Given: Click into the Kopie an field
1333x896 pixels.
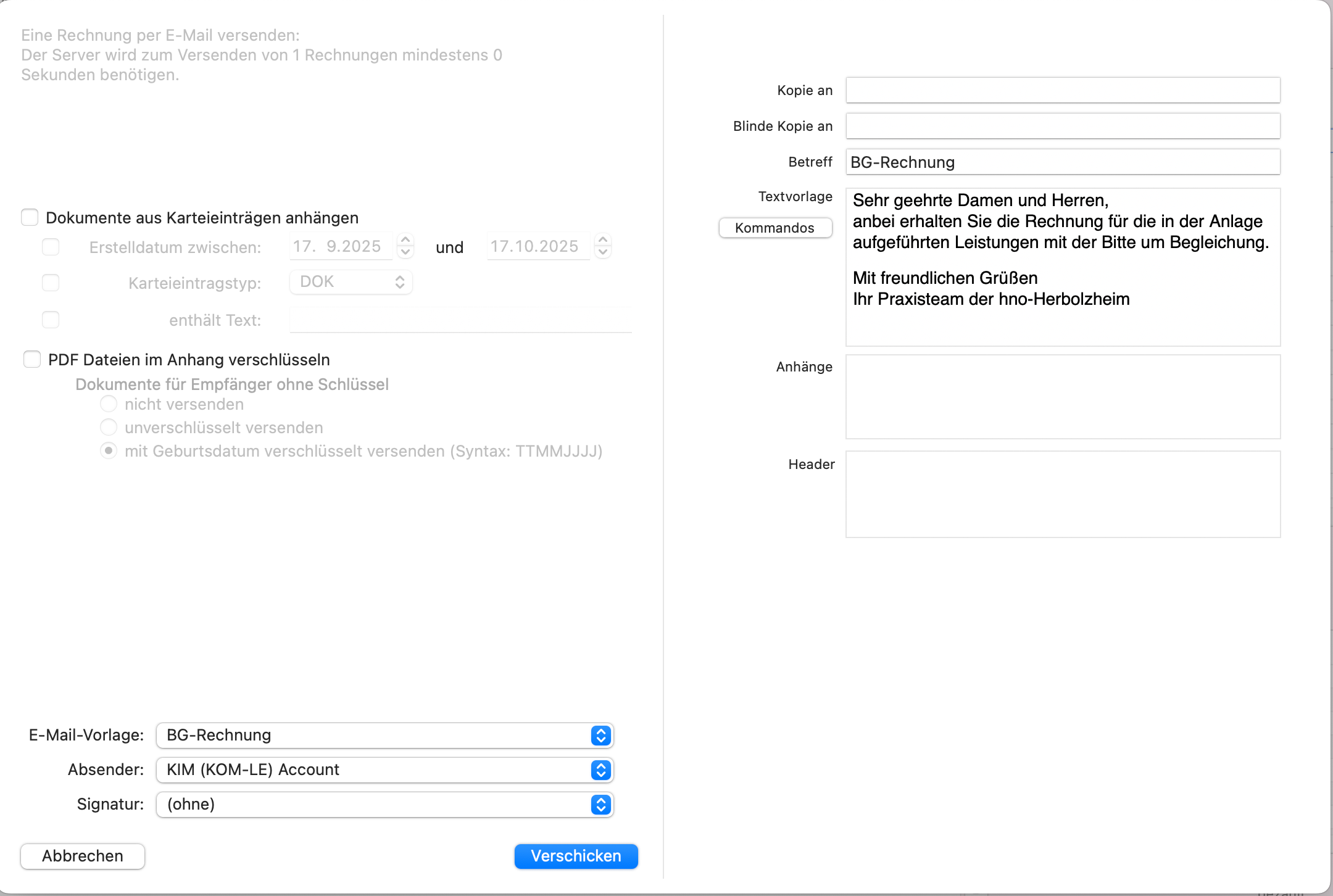Looking at the screenshot, I should [1063, 90].
